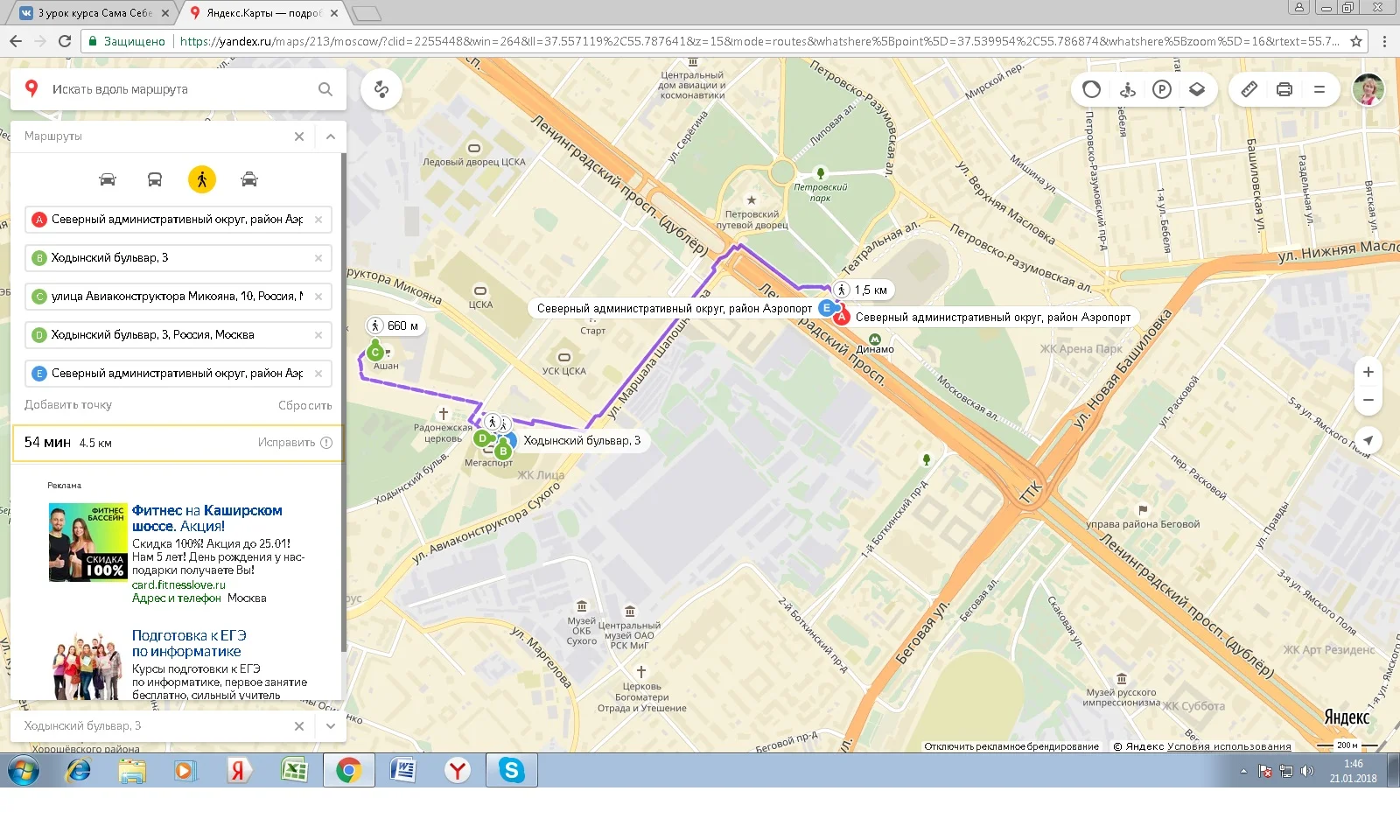Viewport: 1400px width, 840px height.
Task: Close the Ходынский бульвар, 3 bottom card
Action: (299, 726)
